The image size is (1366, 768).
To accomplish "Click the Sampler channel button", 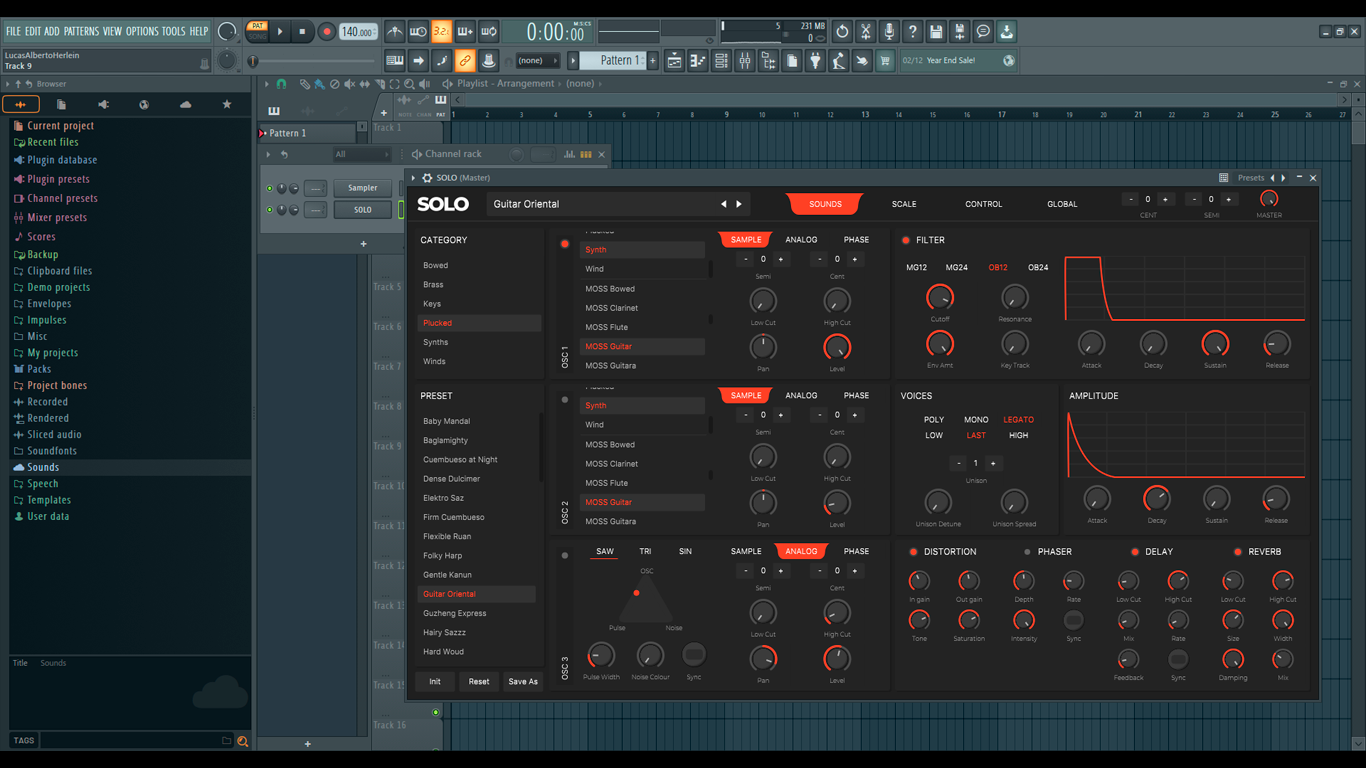I will pyautogui.click(x=362, y=188).
